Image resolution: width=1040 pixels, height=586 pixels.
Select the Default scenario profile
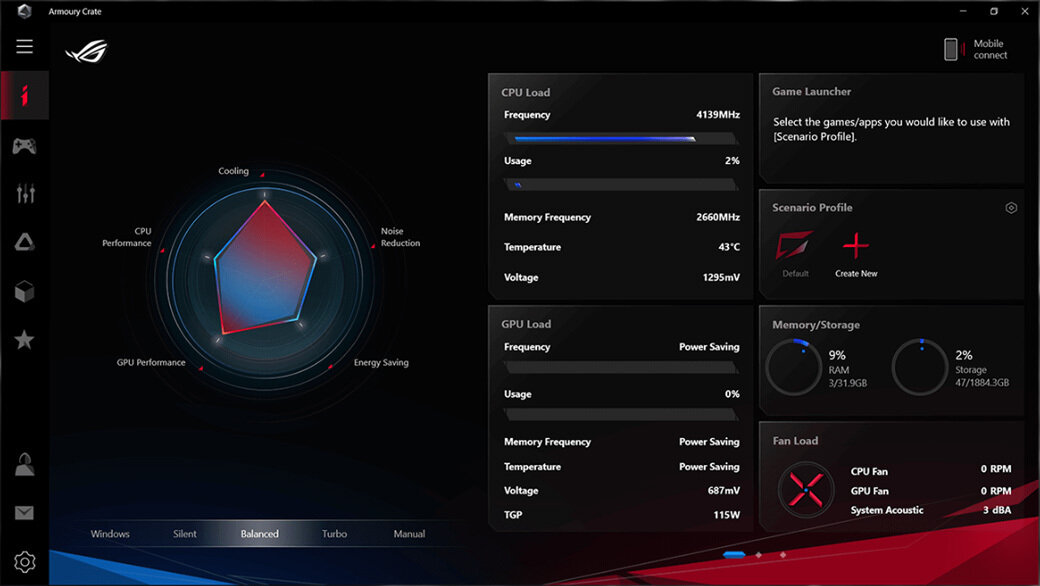tap(795, 252)
